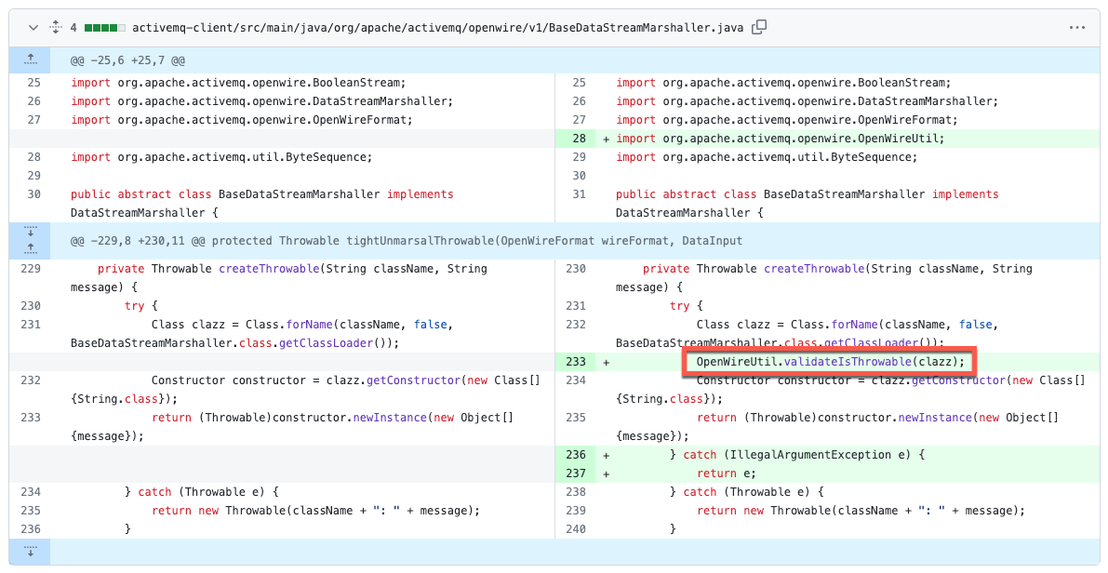
Task: Select the tightUnmarsalThrowable hunk header text
Action: coord(406,241)
